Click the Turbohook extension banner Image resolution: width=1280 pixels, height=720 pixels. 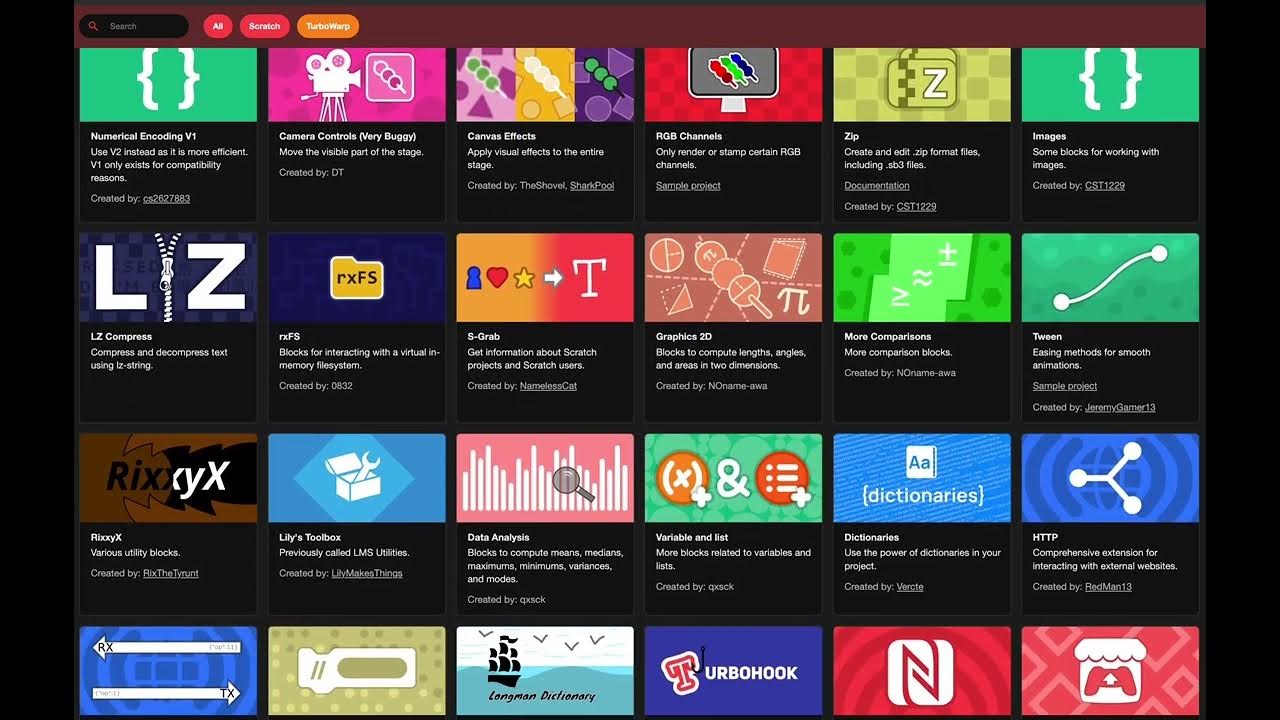(x=734, y=672)
